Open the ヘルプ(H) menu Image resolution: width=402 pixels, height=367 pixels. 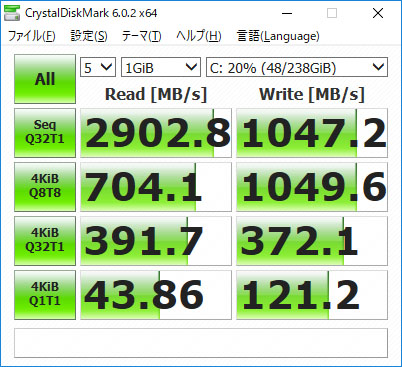tap(199, 36)
